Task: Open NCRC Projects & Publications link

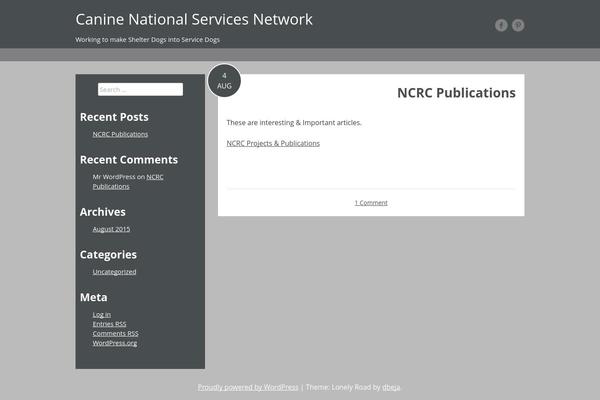Action: pyautogui.click(x=273, y=143)
